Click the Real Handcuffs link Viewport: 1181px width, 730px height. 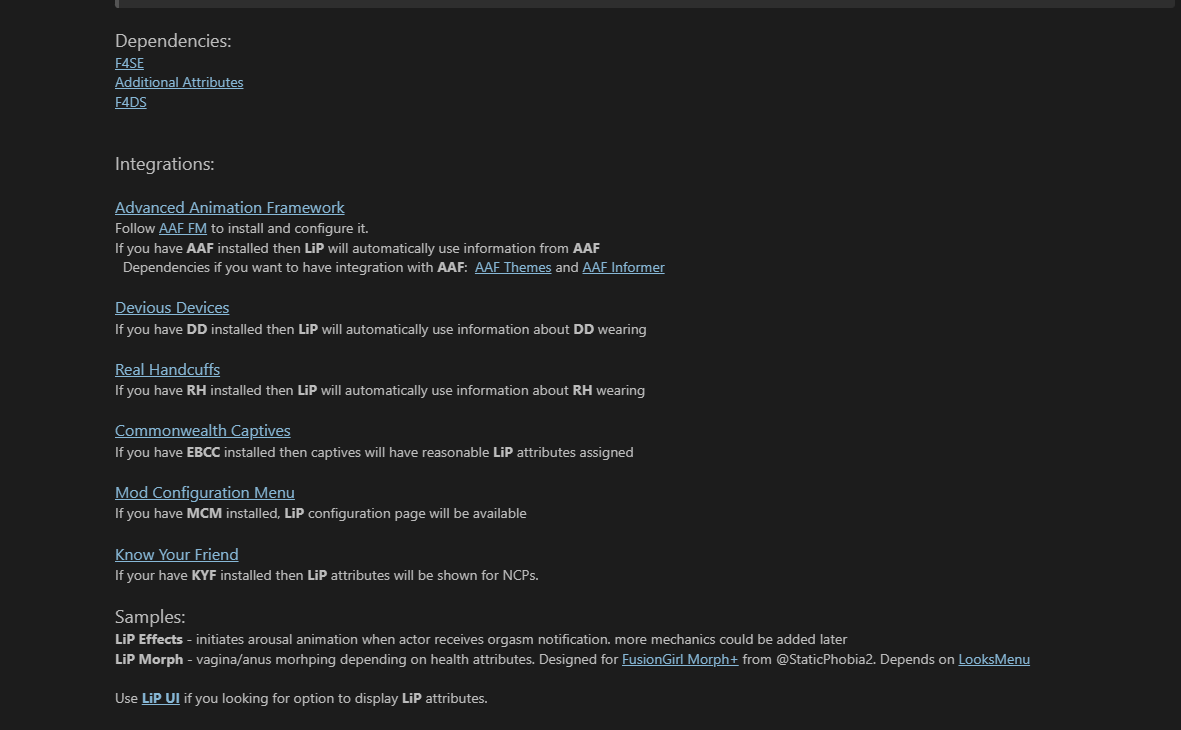167,370
